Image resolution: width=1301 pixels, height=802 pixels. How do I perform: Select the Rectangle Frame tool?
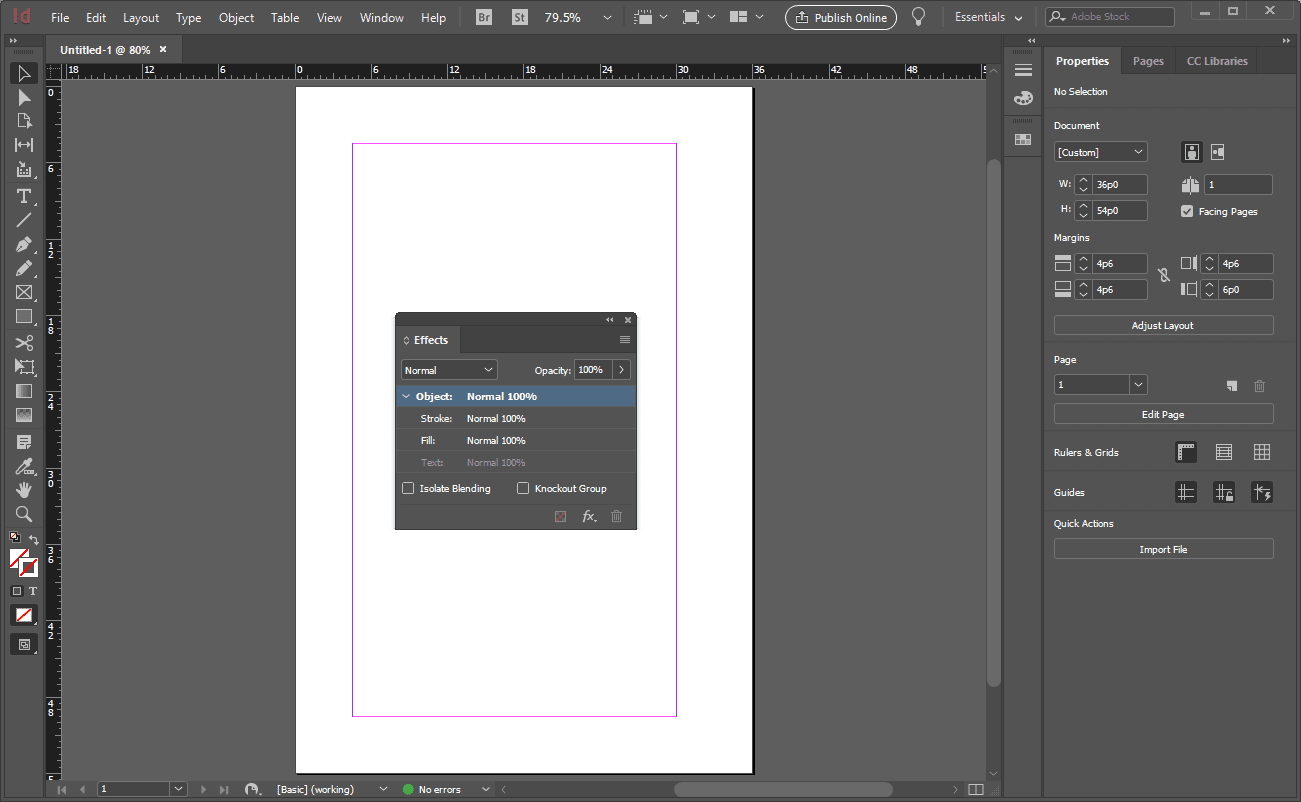pos(24,292)
